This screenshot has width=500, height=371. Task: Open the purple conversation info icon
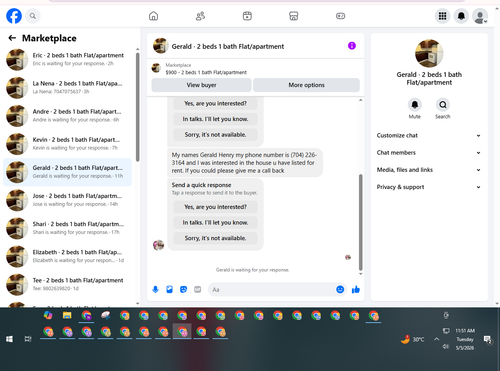352,46
